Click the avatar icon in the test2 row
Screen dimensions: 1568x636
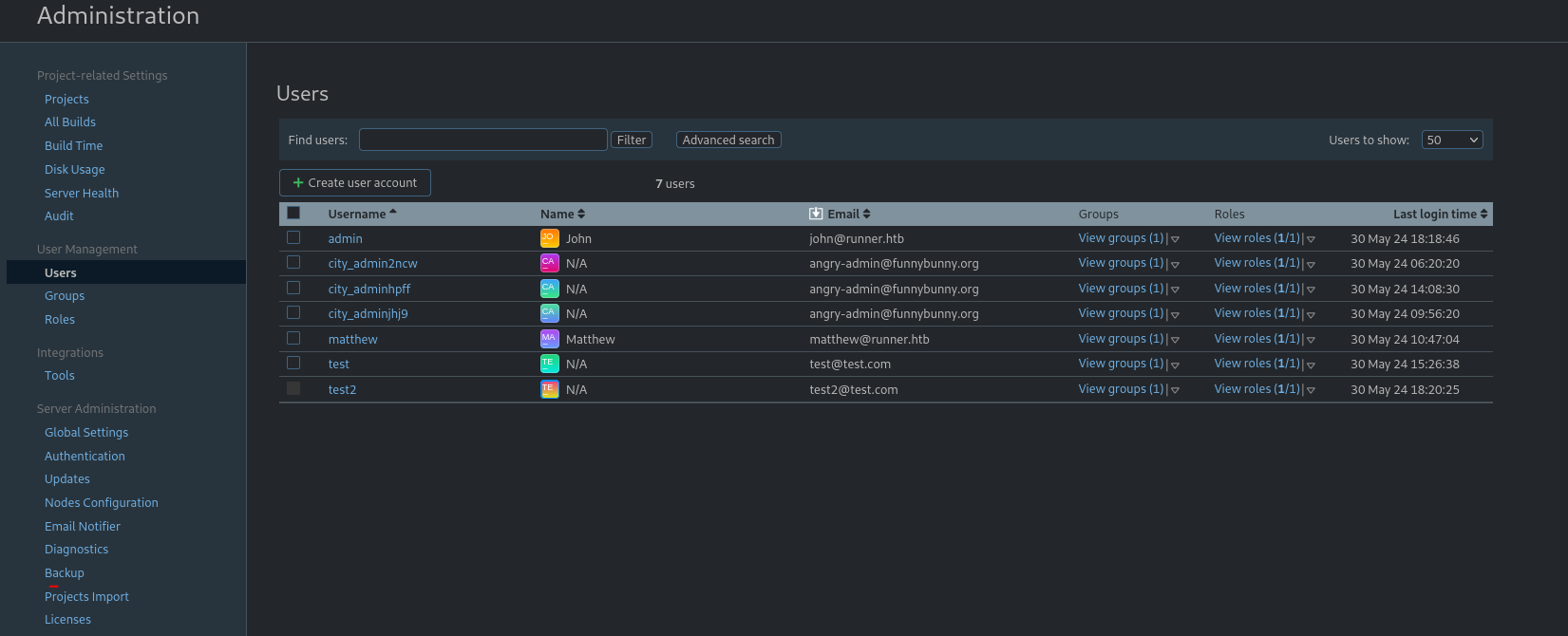click(549, 389)
